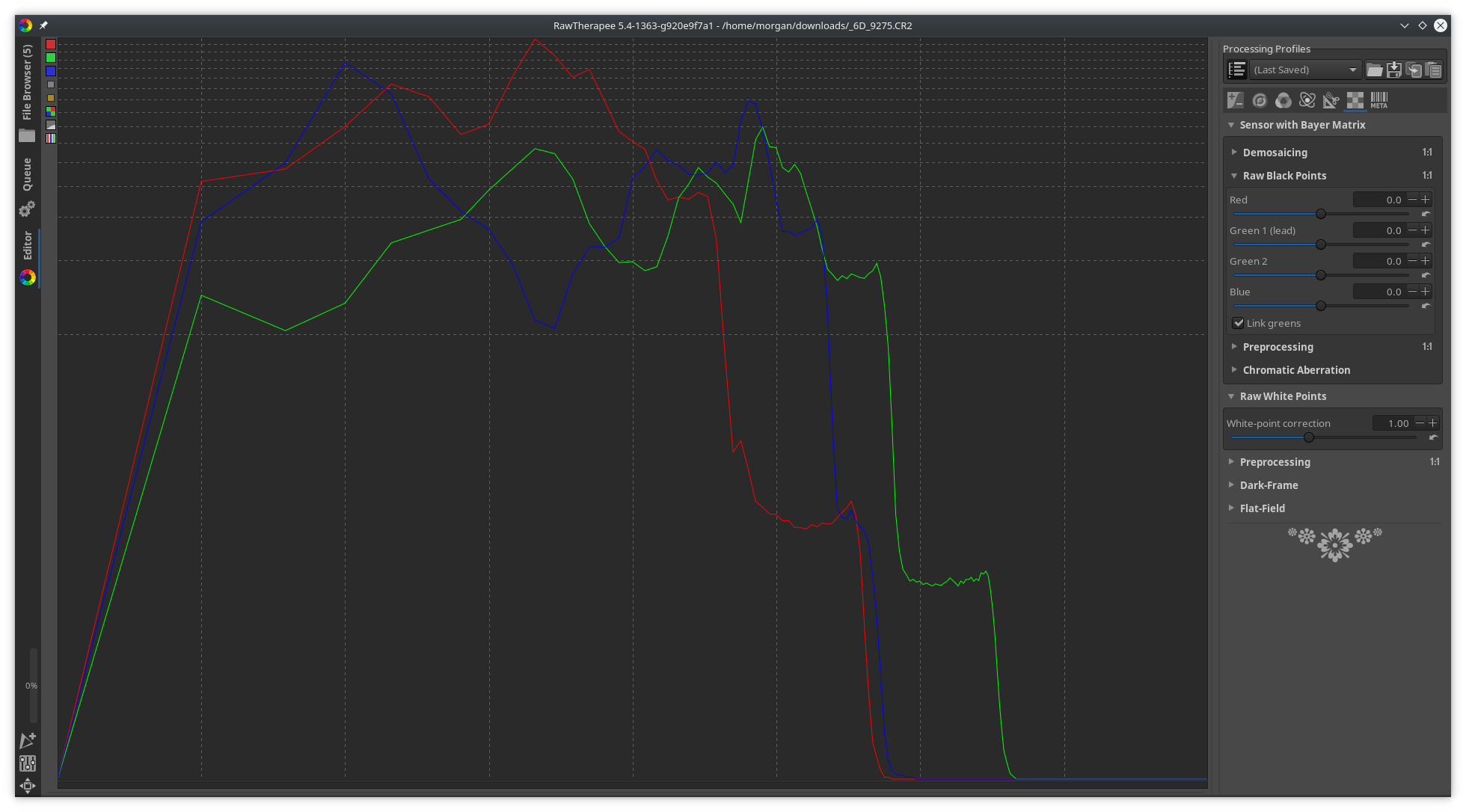The height and width of the screenshot is (812, 1466).
Task: Switch to the Detail tab icon
Action: coord(1260,100)
